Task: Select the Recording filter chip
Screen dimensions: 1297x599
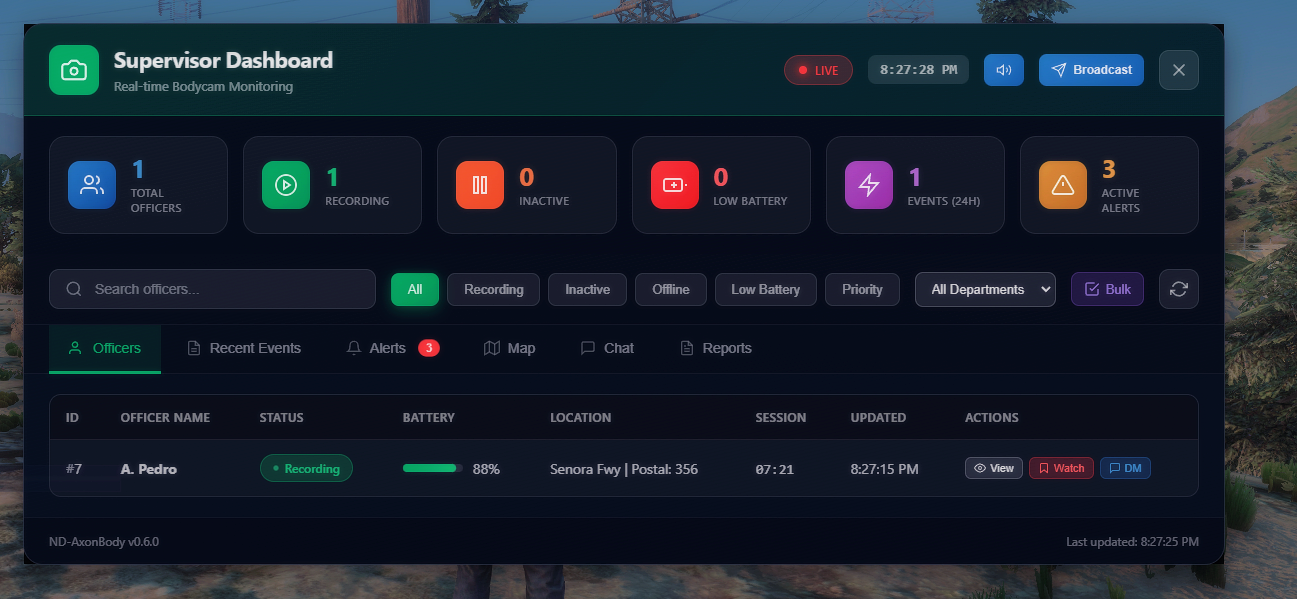Action: click(493, 289)
